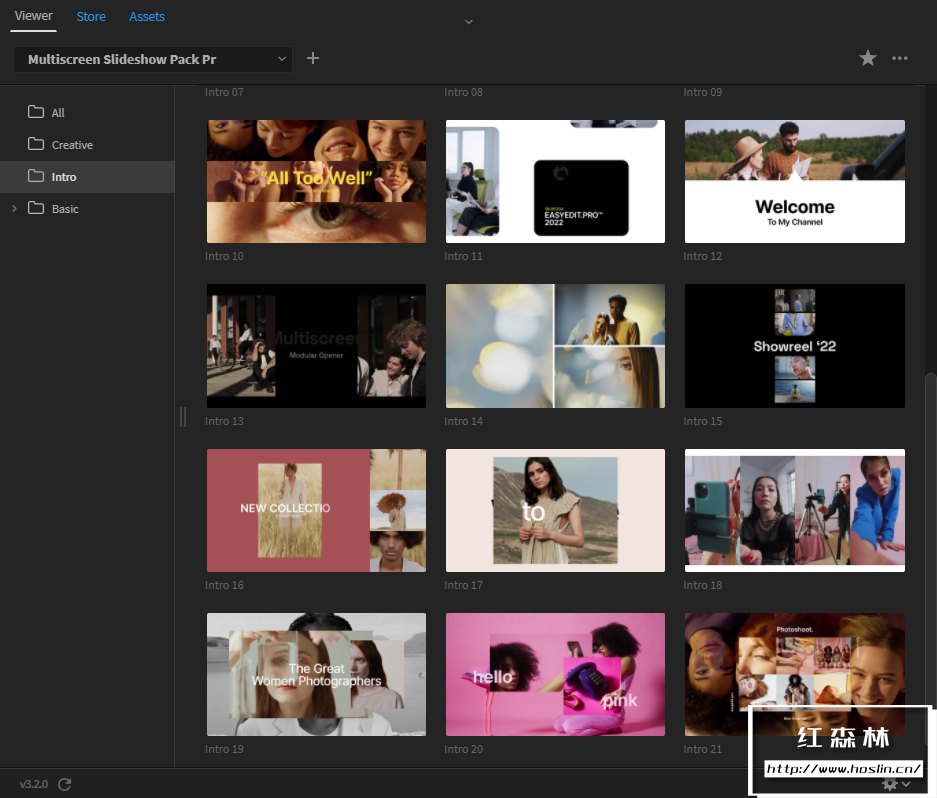Pick the Intro 15 Showreel '22 thumbnail

coord(794,345)
